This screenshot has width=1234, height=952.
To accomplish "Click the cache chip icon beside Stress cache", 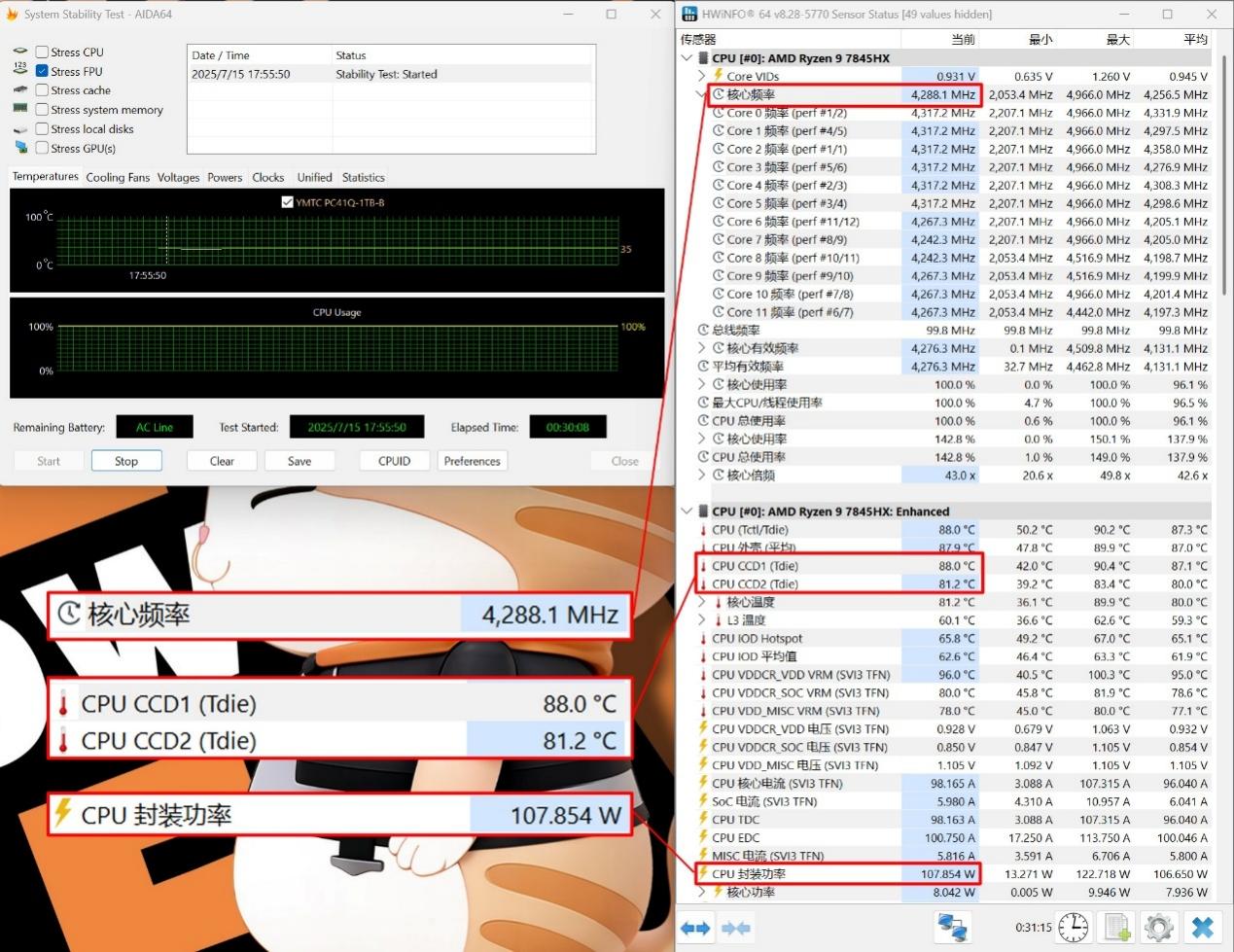I will coord(20,89).
